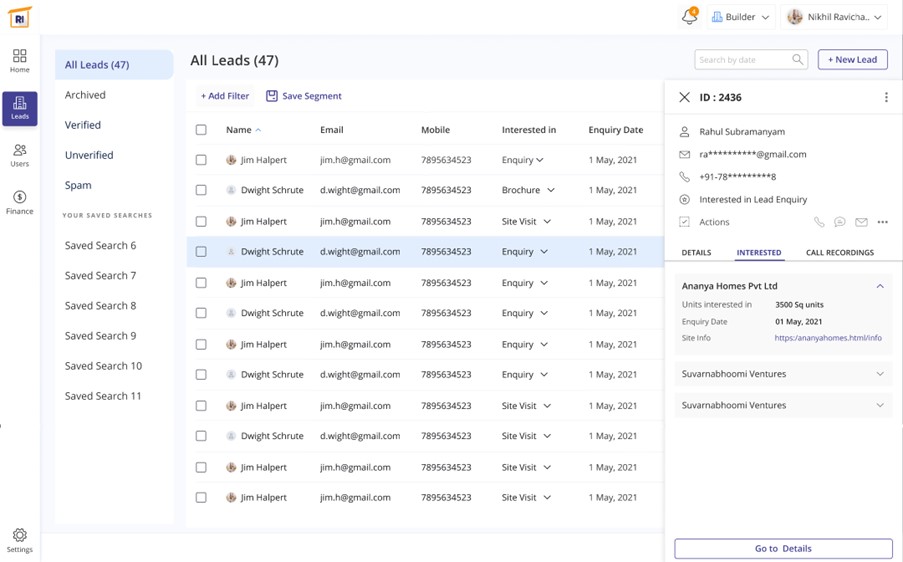Click the email envelope icon in Actions row
Viewport: 903px width, 562px height.
click(x=861, y=222)
